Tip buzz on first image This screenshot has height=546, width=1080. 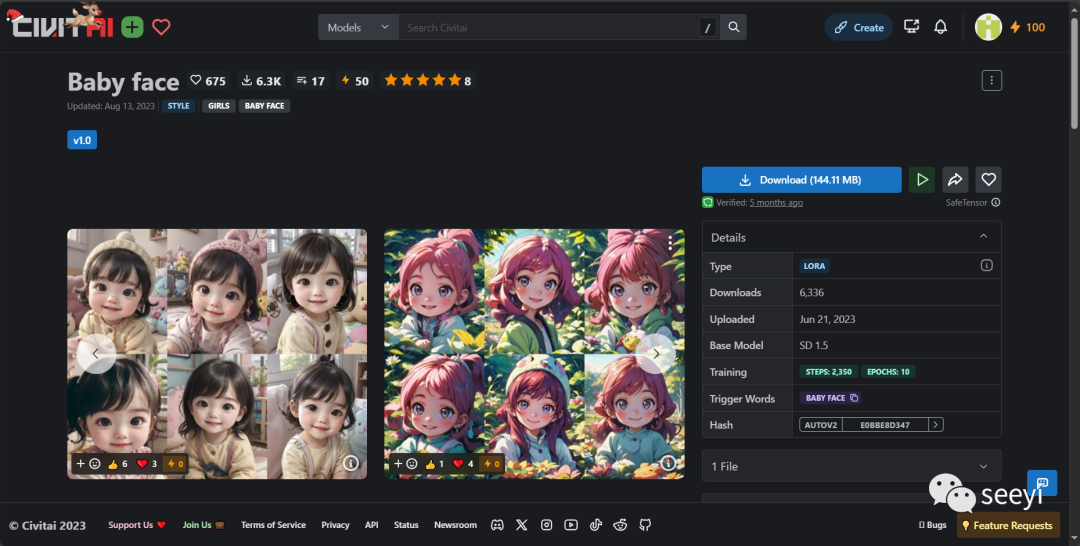[x=175, y=463]
